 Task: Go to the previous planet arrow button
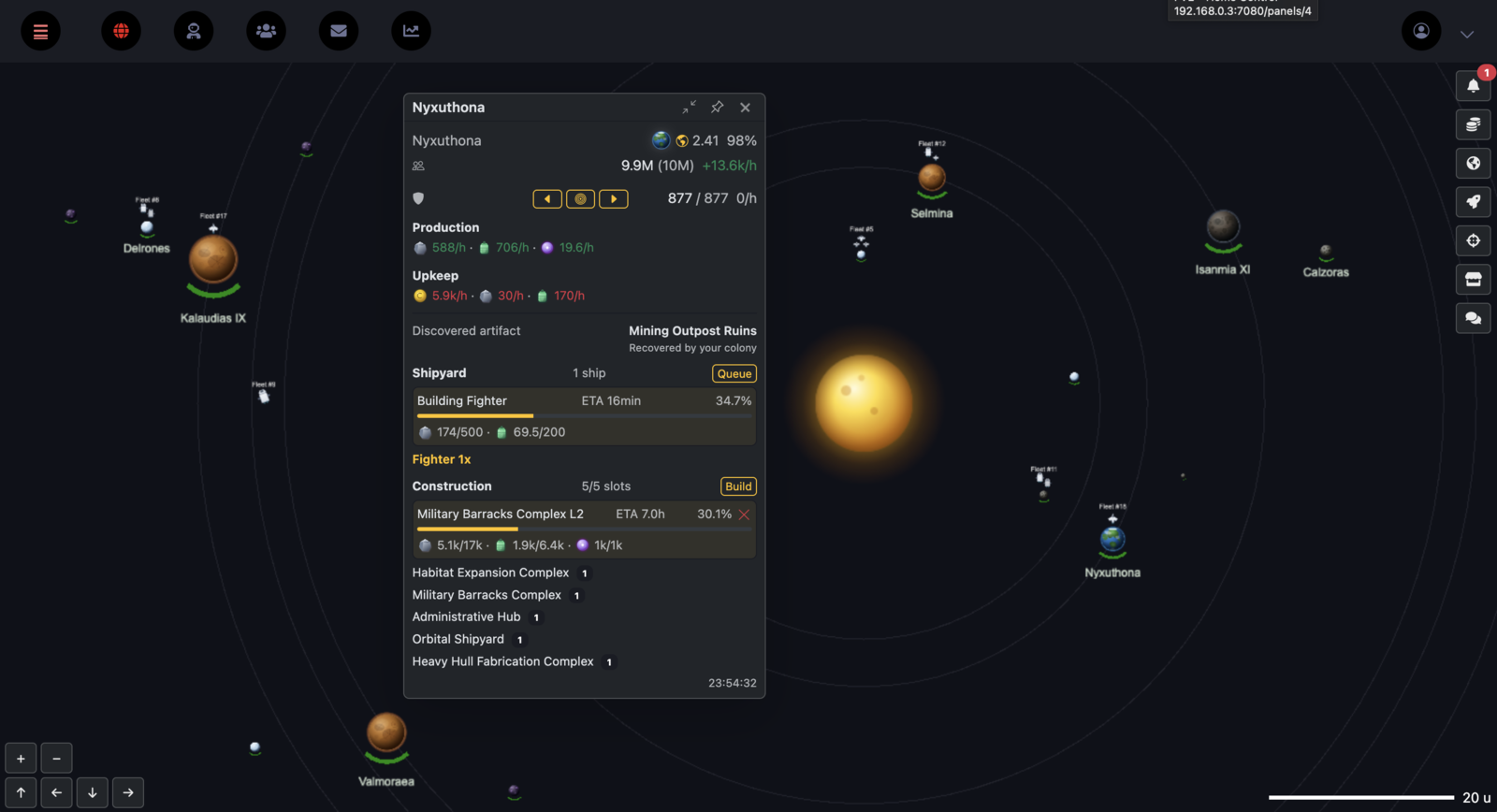pos(547,198)
